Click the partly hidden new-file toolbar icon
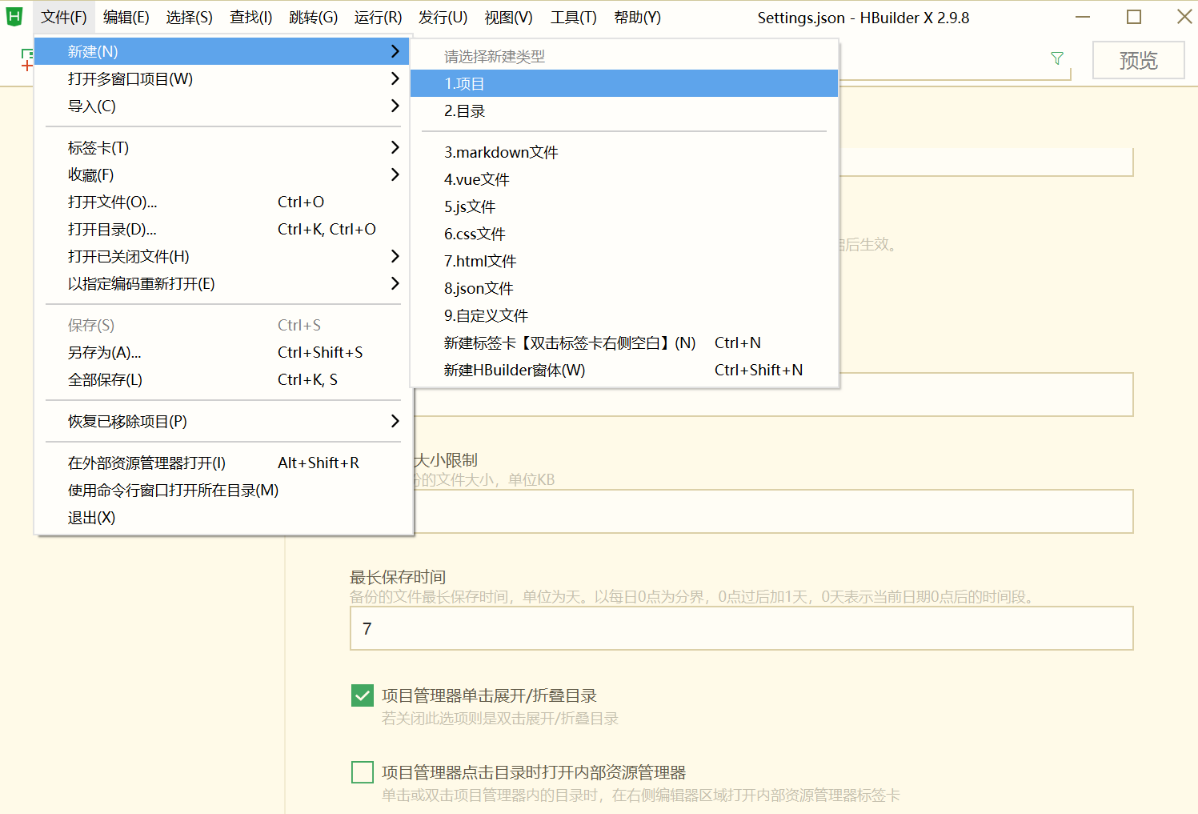Image resolution: width=1198 pixels, height=814 pixels. pos(27,60)
